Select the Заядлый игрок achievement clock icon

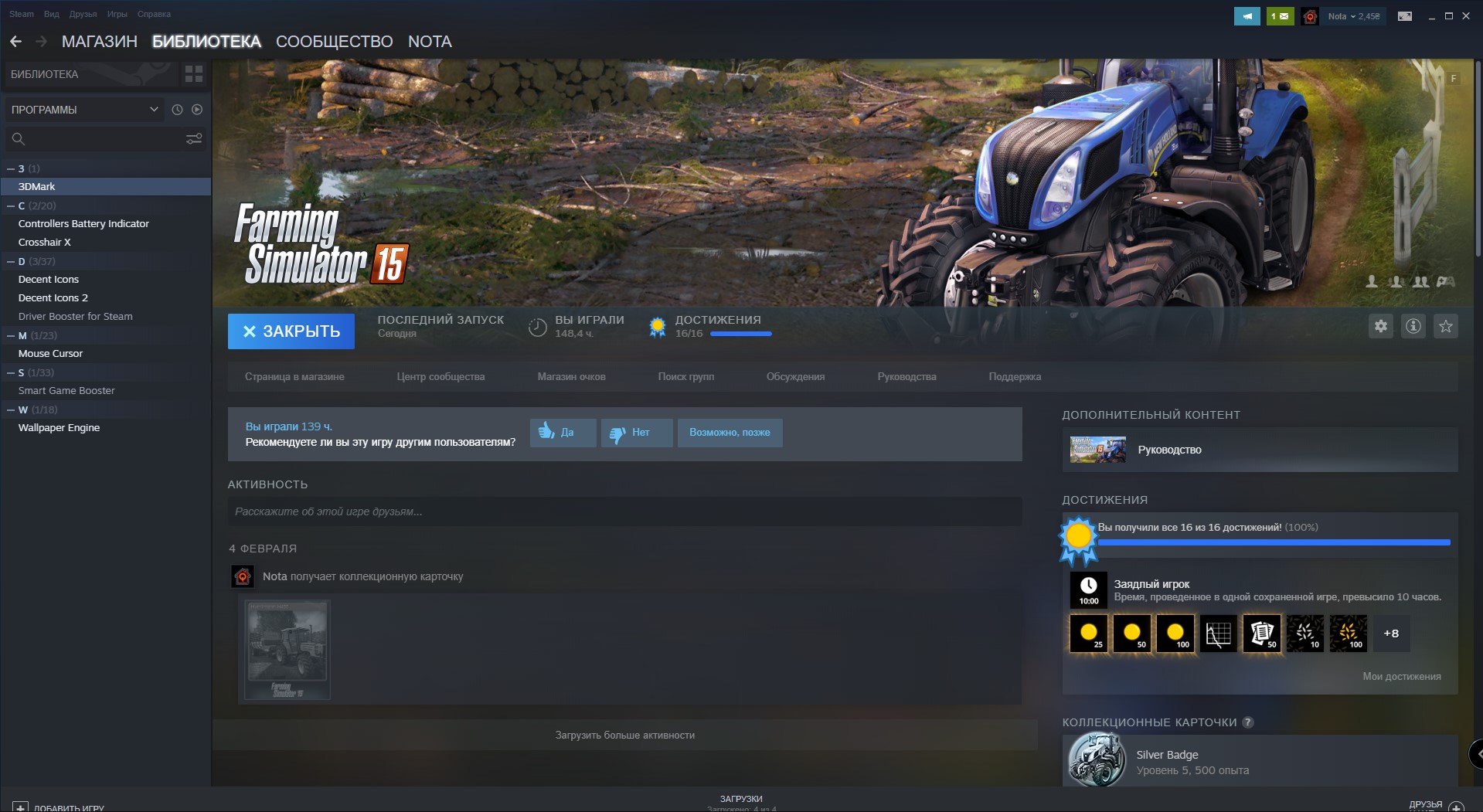tap(1089, 590)
